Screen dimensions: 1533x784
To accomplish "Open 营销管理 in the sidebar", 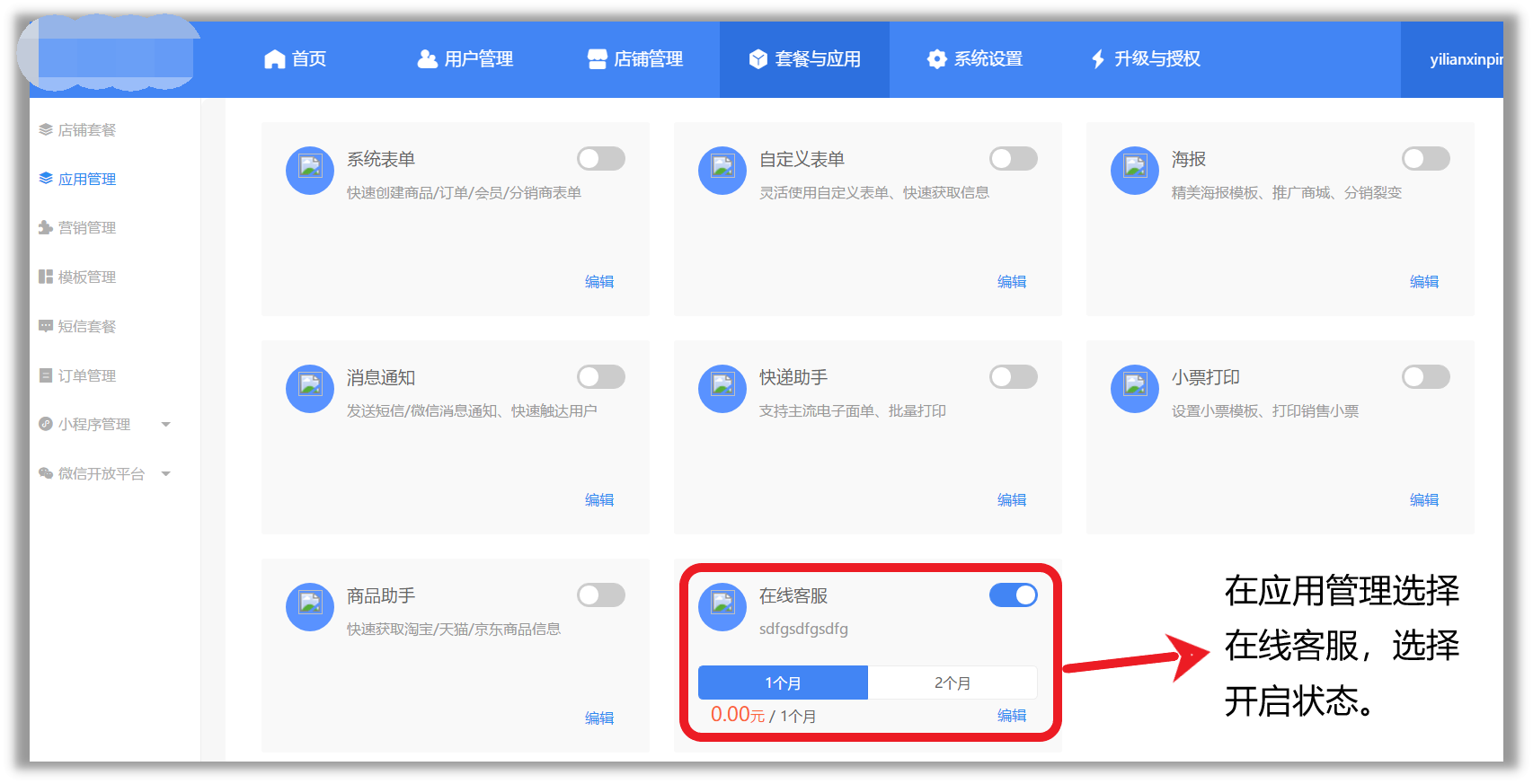I will pos(87,228).
